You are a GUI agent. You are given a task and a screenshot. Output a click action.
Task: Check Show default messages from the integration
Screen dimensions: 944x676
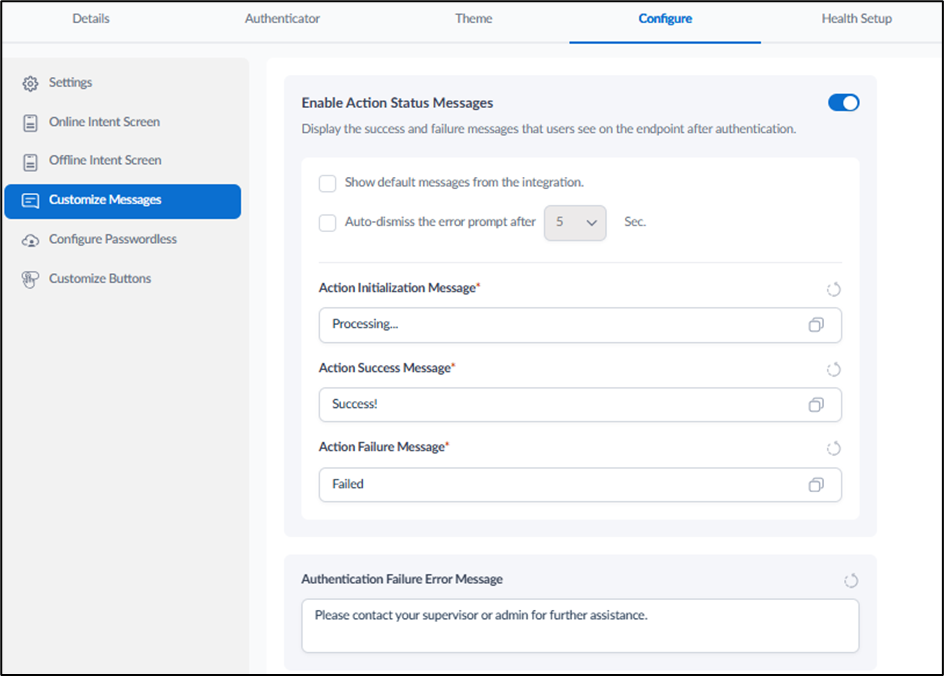(x=328, y=184)
